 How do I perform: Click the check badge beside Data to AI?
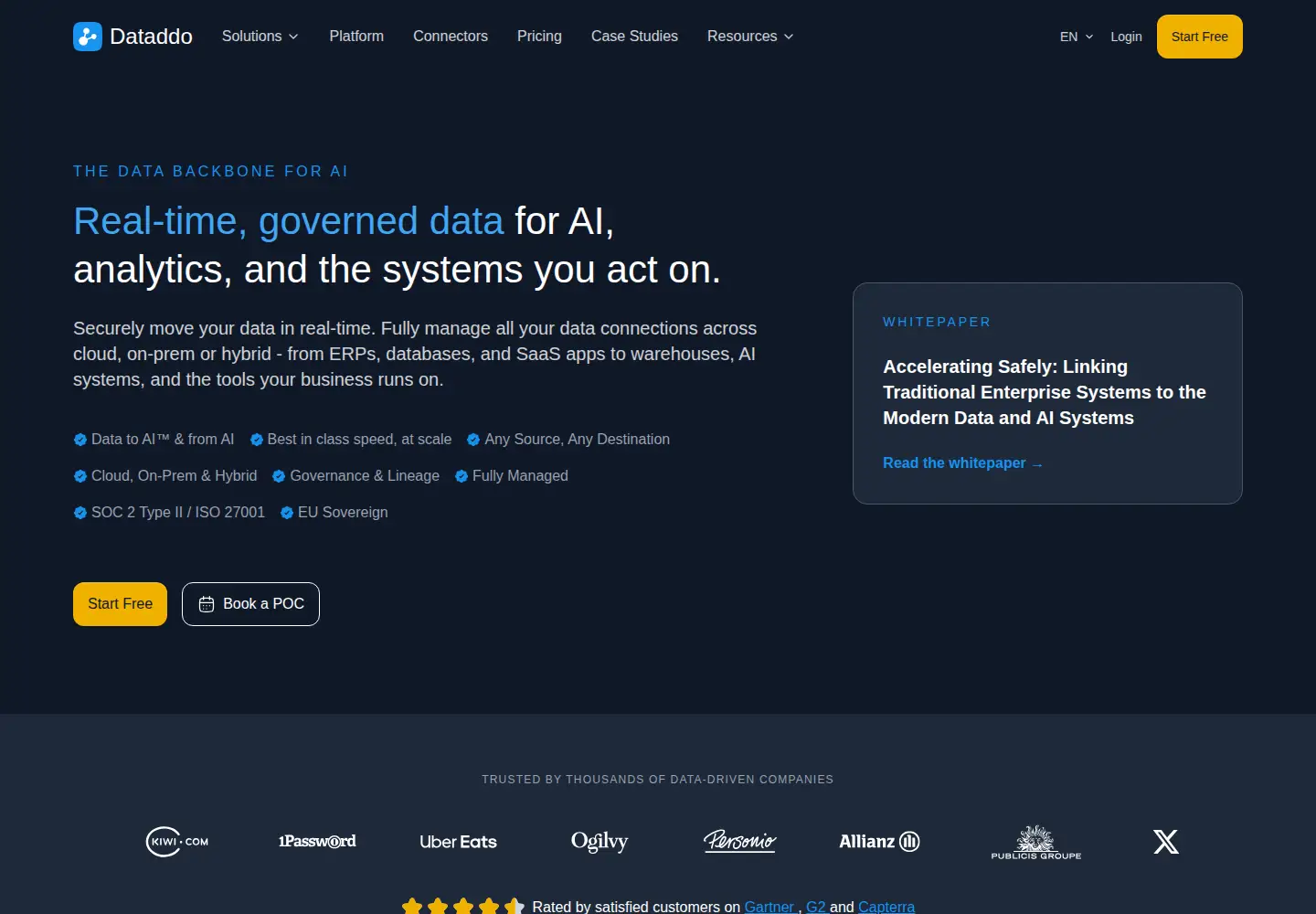[x=80, y=440]
